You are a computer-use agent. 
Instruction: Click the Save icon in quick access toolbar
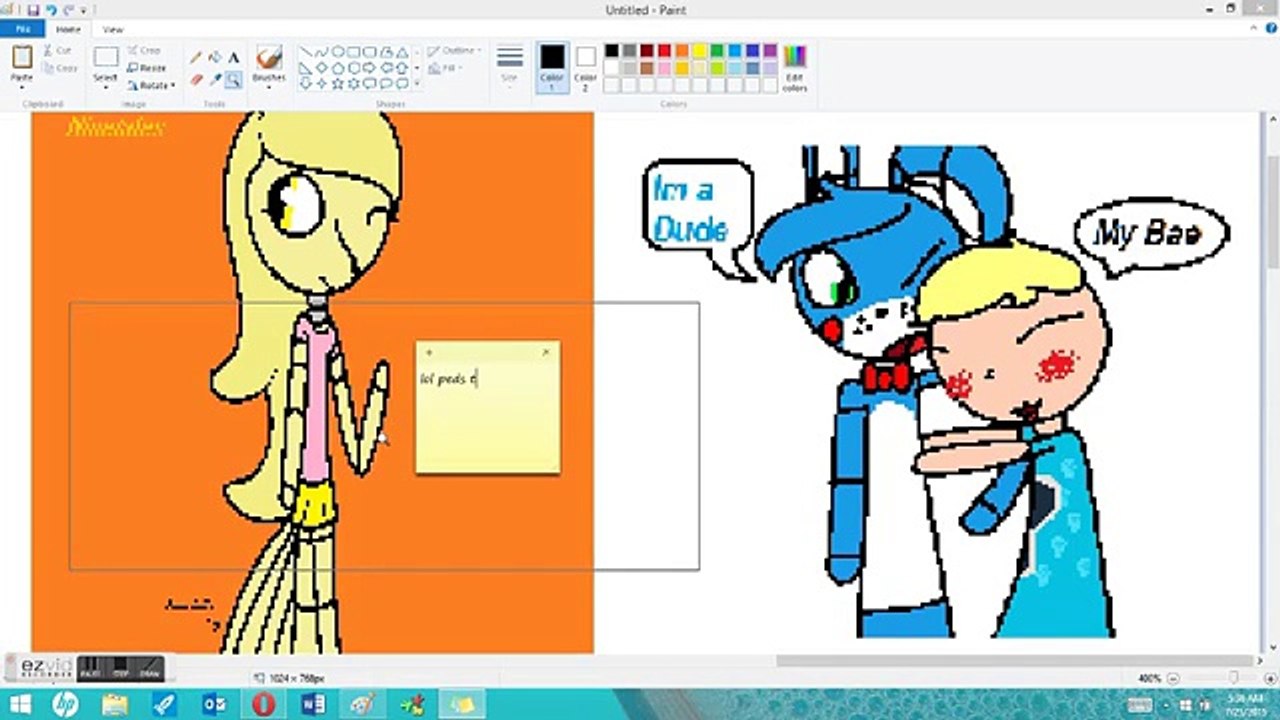[33, 9]
